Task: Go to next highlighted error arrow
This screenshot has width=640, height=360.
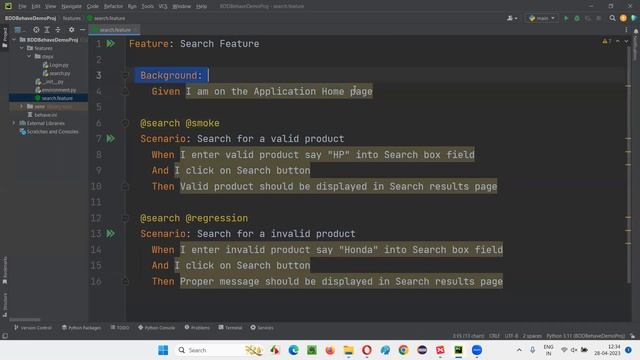Action: click(x=626, y=41)
